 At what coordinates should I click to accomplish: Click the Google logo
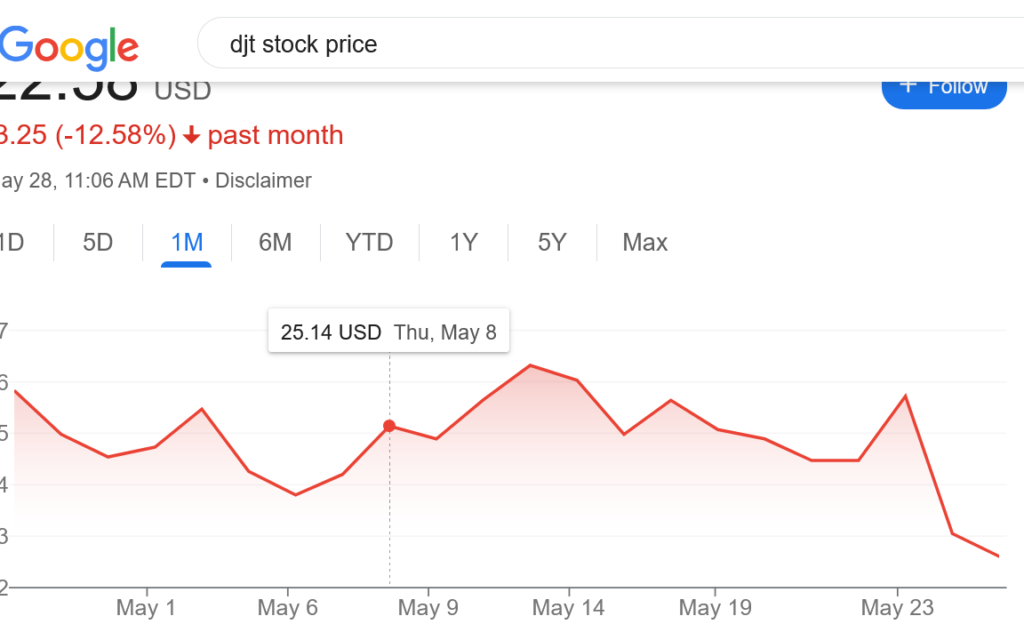pos(68,45)
